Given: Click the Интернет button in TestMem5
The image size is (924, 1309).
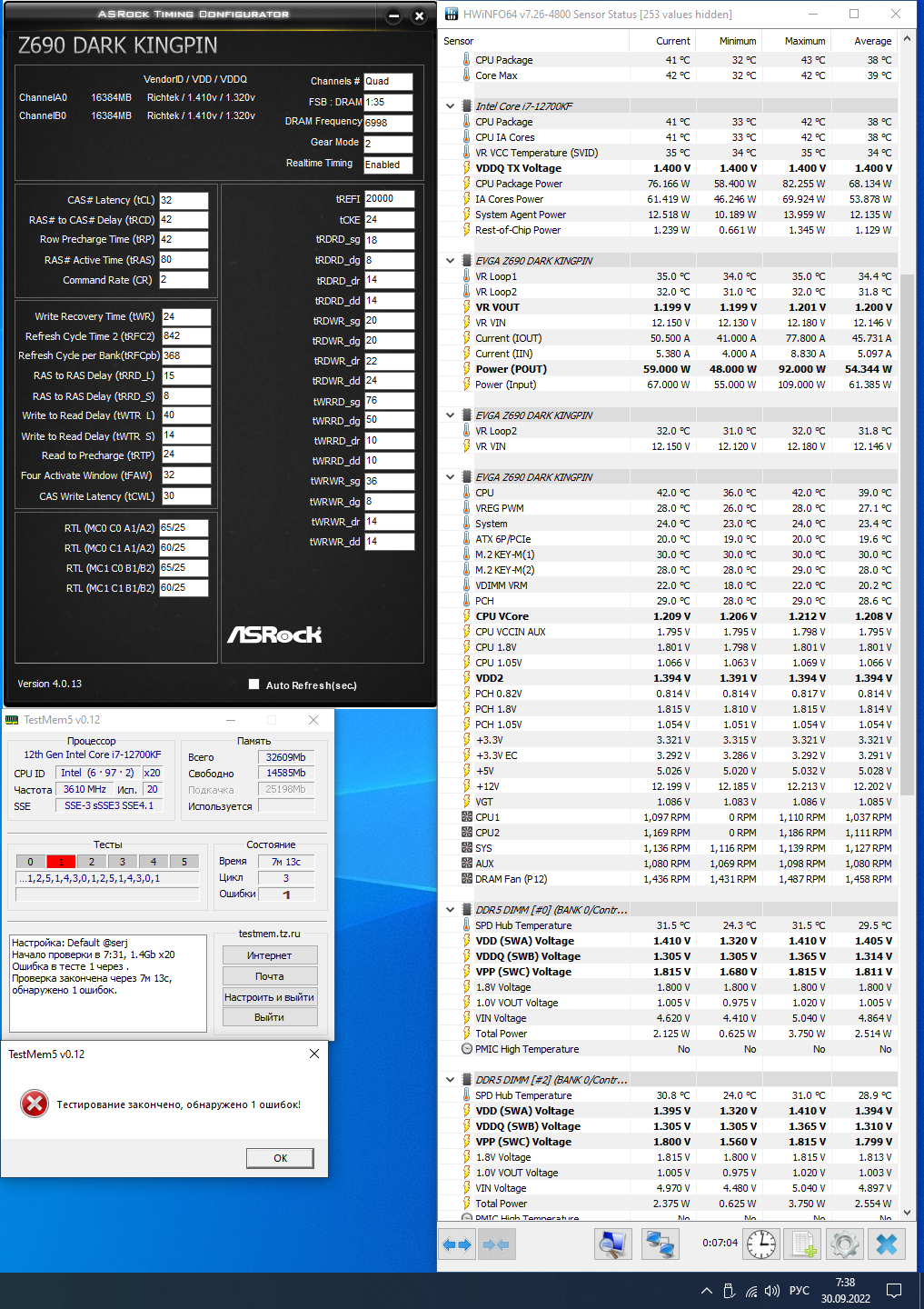Looking at the screenshot, I should 270,955.
